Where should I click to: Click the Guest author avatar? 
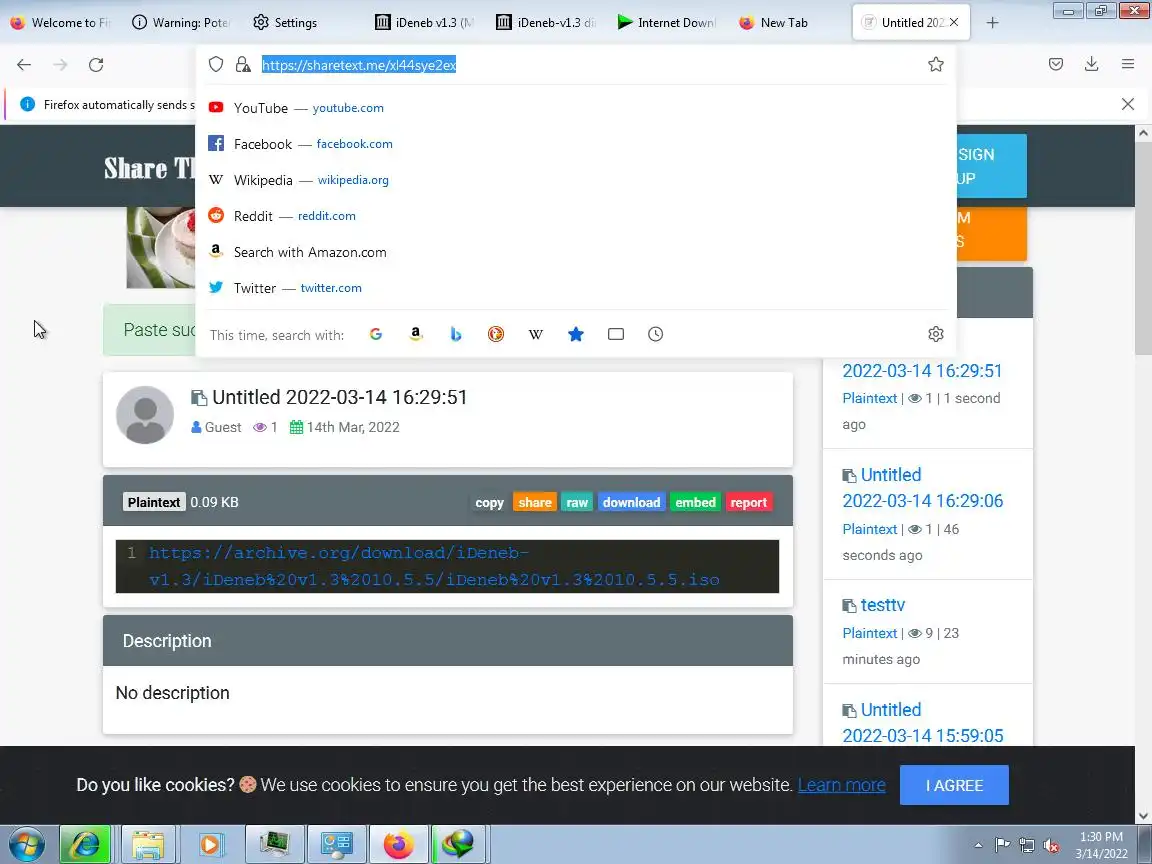click(x=145, y=415)
